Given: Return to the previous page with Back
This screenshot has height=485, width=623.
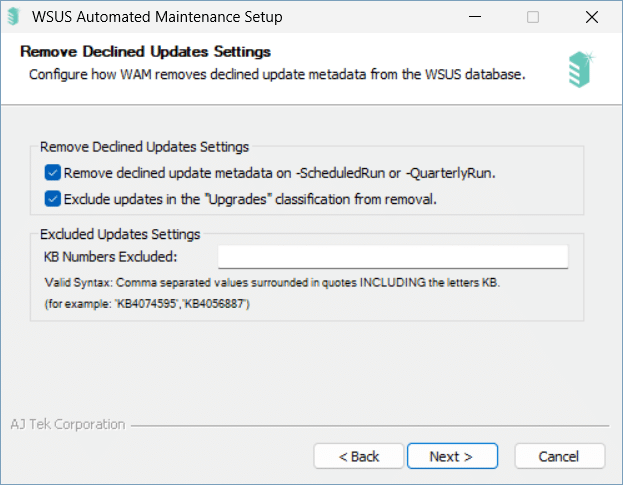Looking at the screenshot, I should (x=359, y=456).
